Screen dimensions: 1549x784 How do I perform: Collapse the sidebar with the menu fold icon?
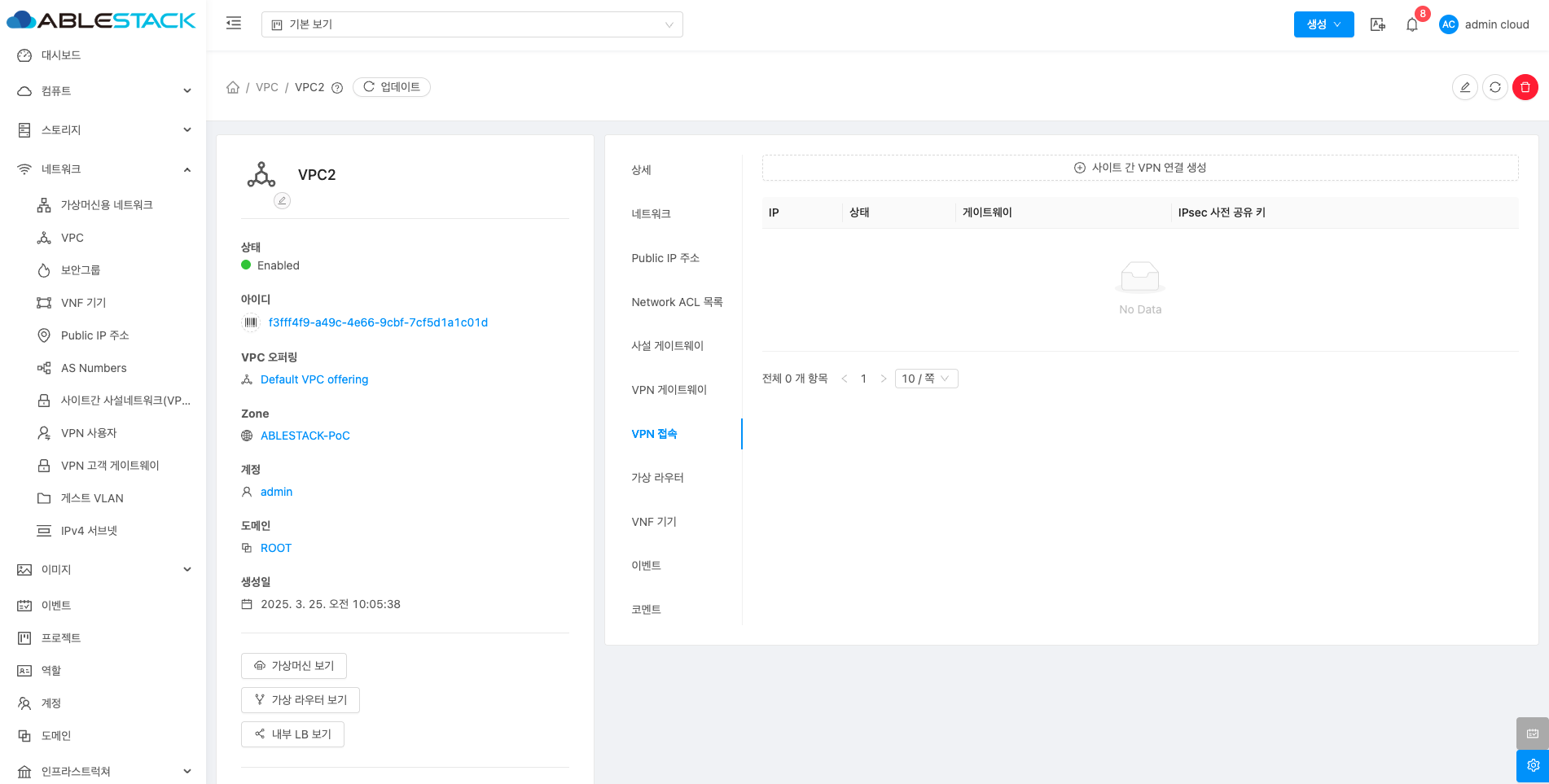(x=234, y=24)
